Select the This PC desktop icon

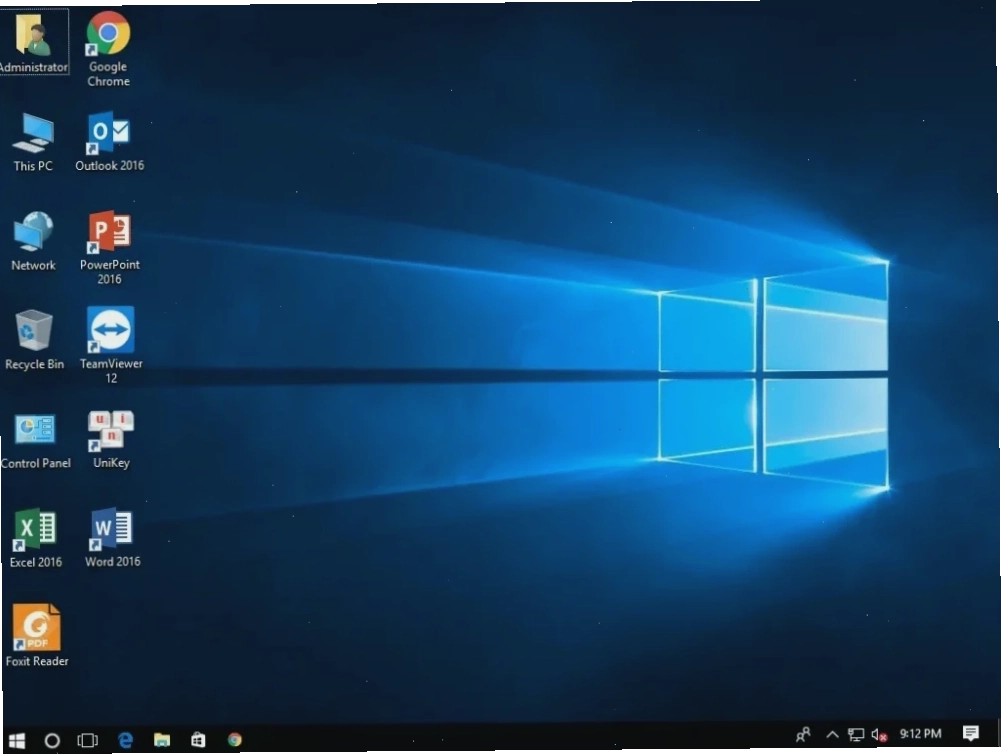click(x=33, y=142)
